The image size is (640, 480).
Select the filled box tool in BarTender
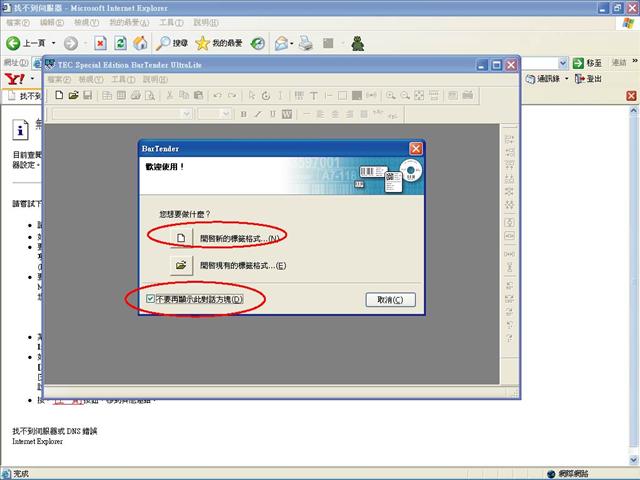357,95
